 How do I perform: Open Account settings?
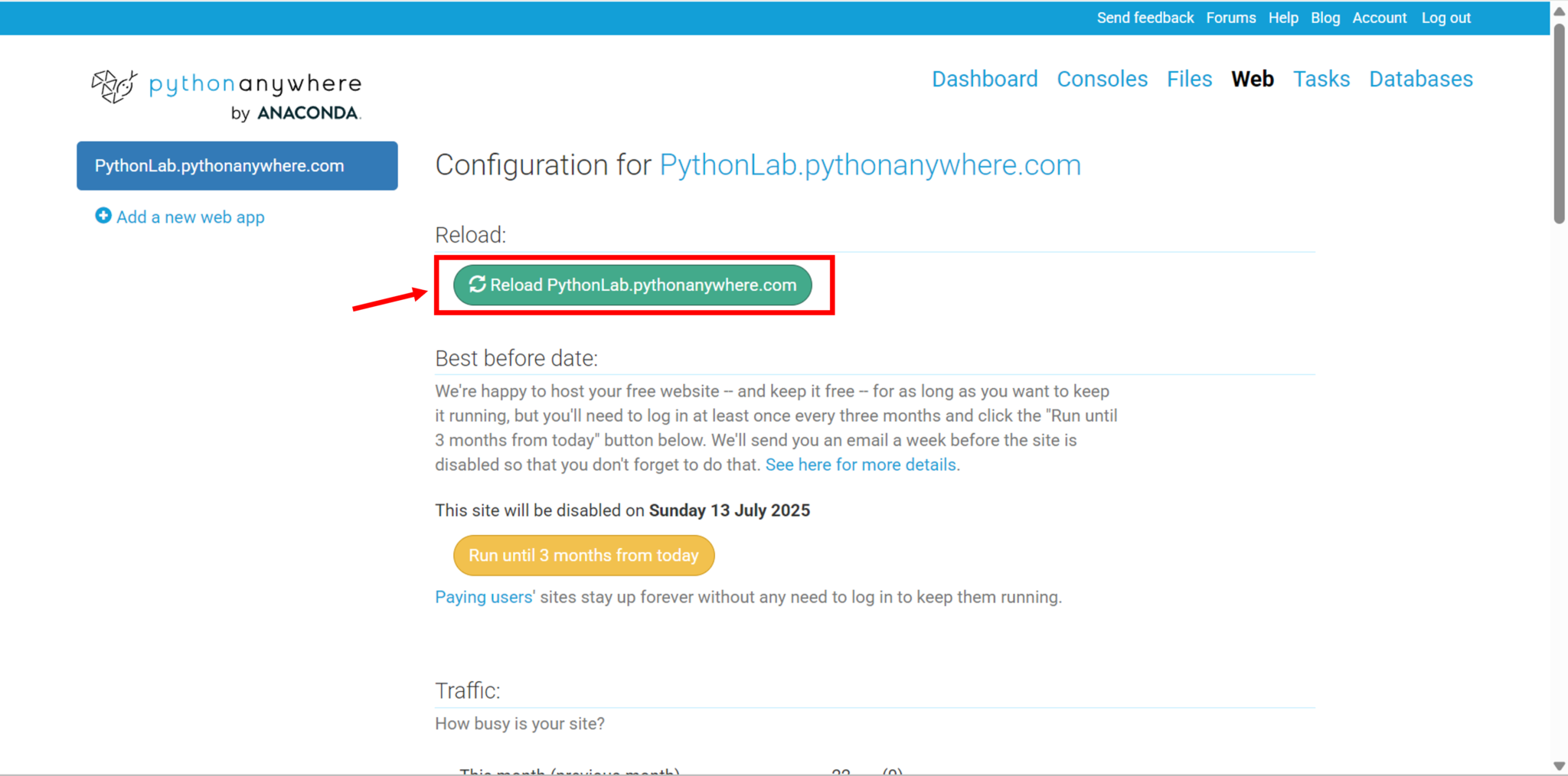(1380, 18)
